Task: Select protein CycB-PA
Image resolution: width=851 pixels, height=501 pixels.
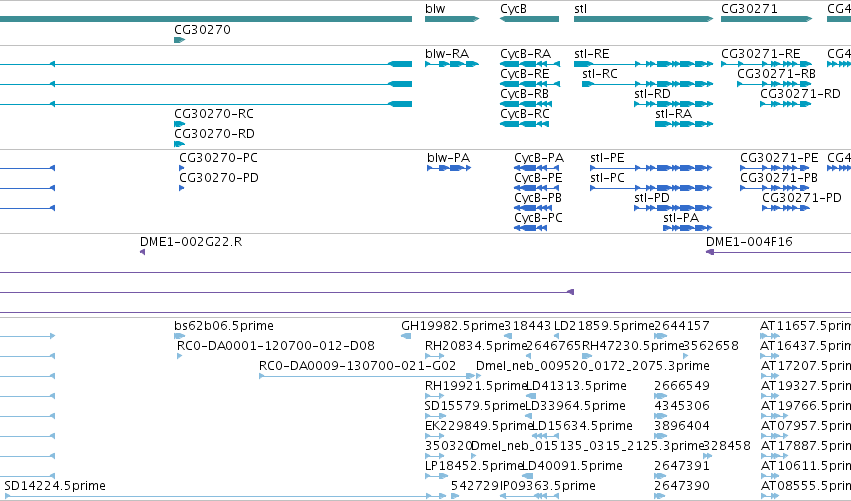Action: pos(539,158)
